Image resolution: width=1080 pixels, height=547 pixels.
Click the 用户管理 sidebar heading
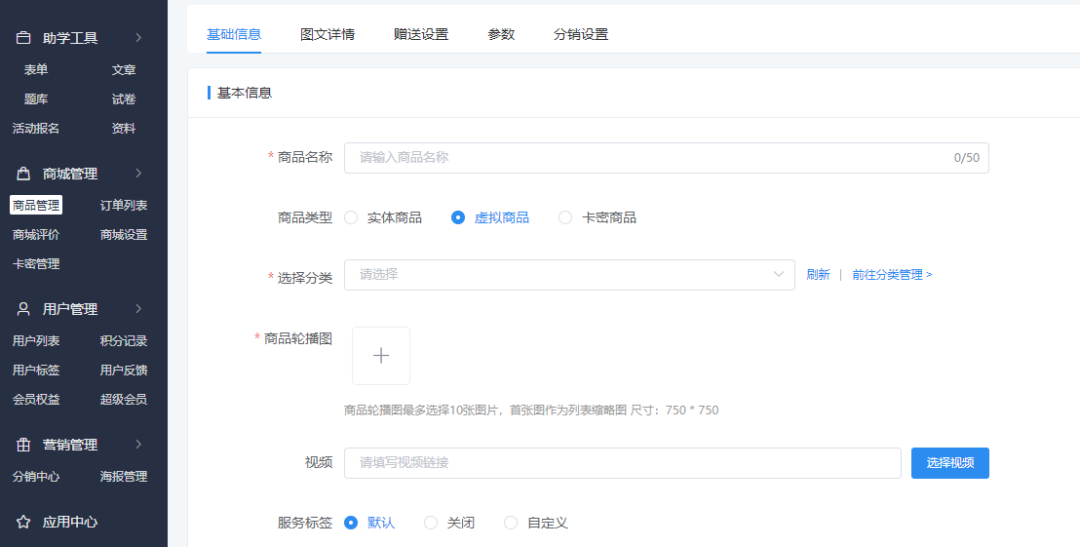click(70, 309)
